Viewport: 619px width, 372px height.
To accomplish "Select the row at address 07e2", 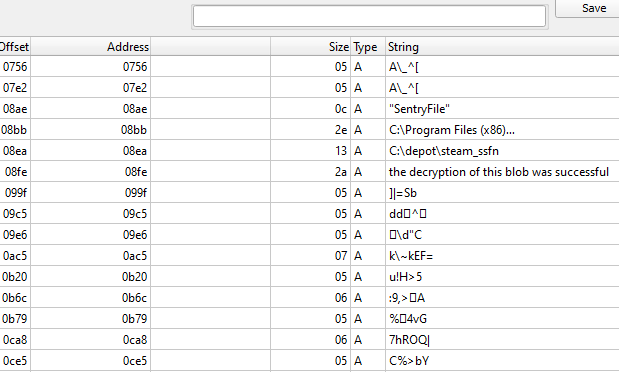I will pos(310,87).
